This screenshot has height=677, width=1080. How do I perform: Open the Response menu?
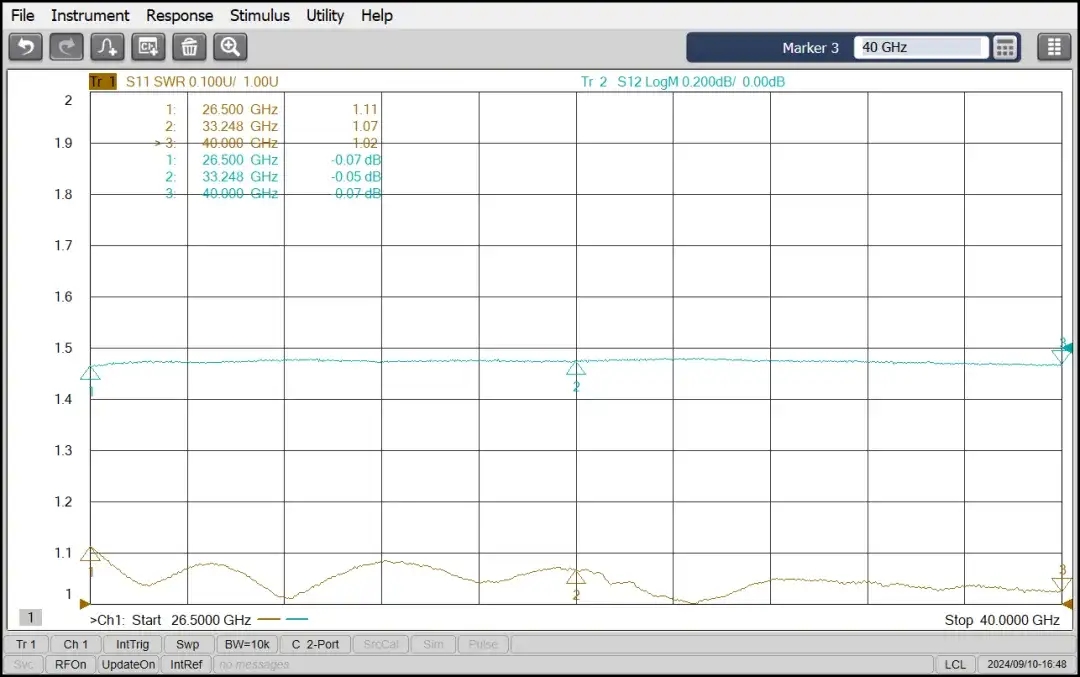coord(179,15)
